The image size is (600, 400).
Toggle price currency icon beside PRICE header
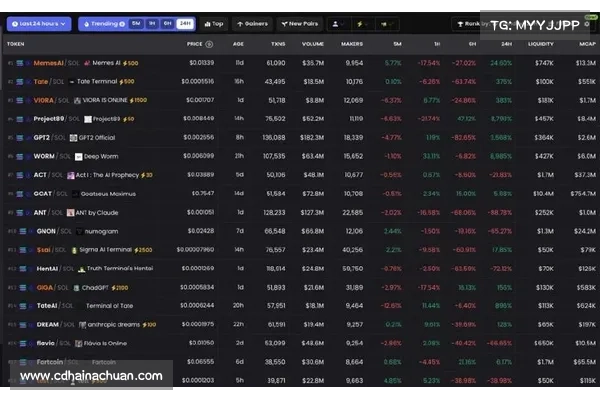pyautogui.click(x=209, y=44)
